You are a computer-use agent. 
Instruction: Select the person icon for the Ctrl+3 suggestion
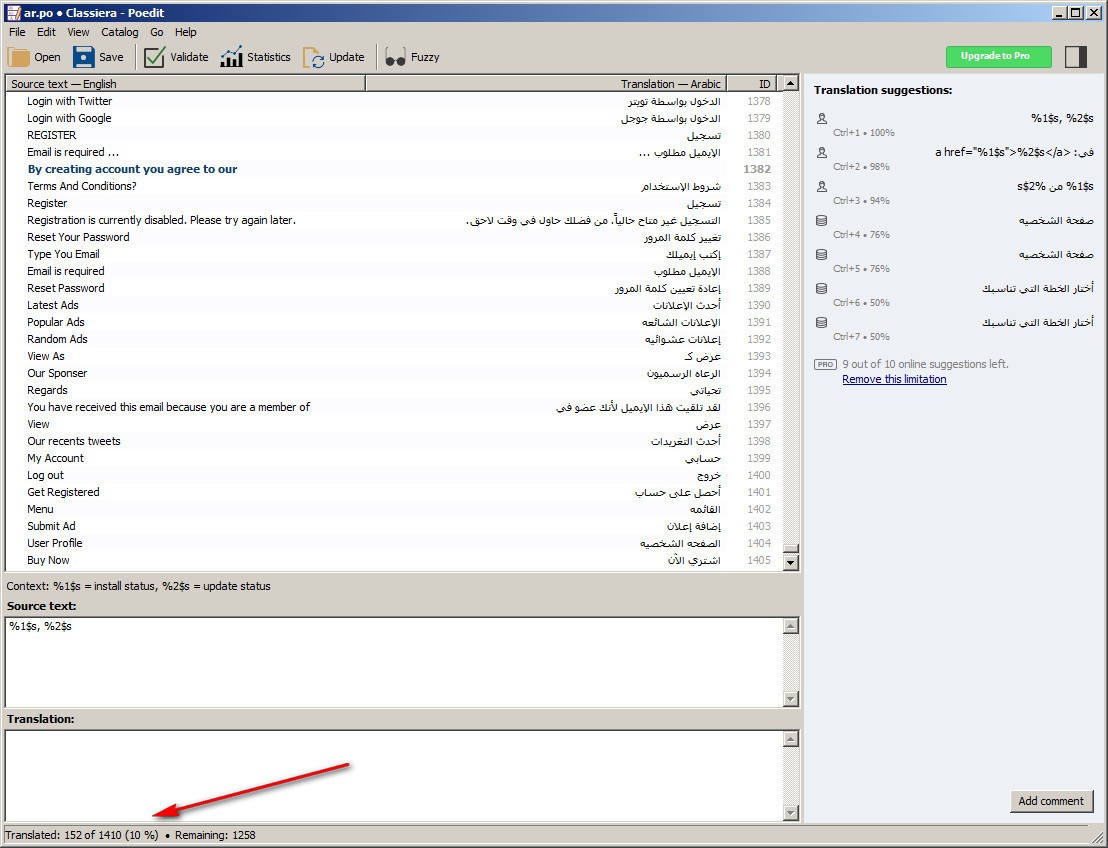(x=821, y=187)
